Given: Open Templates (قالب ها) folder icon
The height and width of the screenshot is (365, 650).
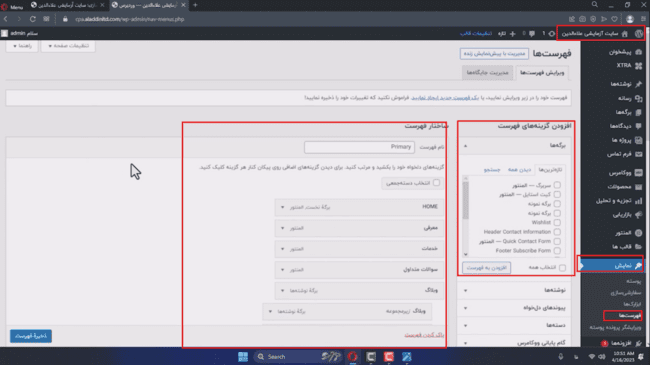Looking at the screenshot, I should click(x=638, y=247).
